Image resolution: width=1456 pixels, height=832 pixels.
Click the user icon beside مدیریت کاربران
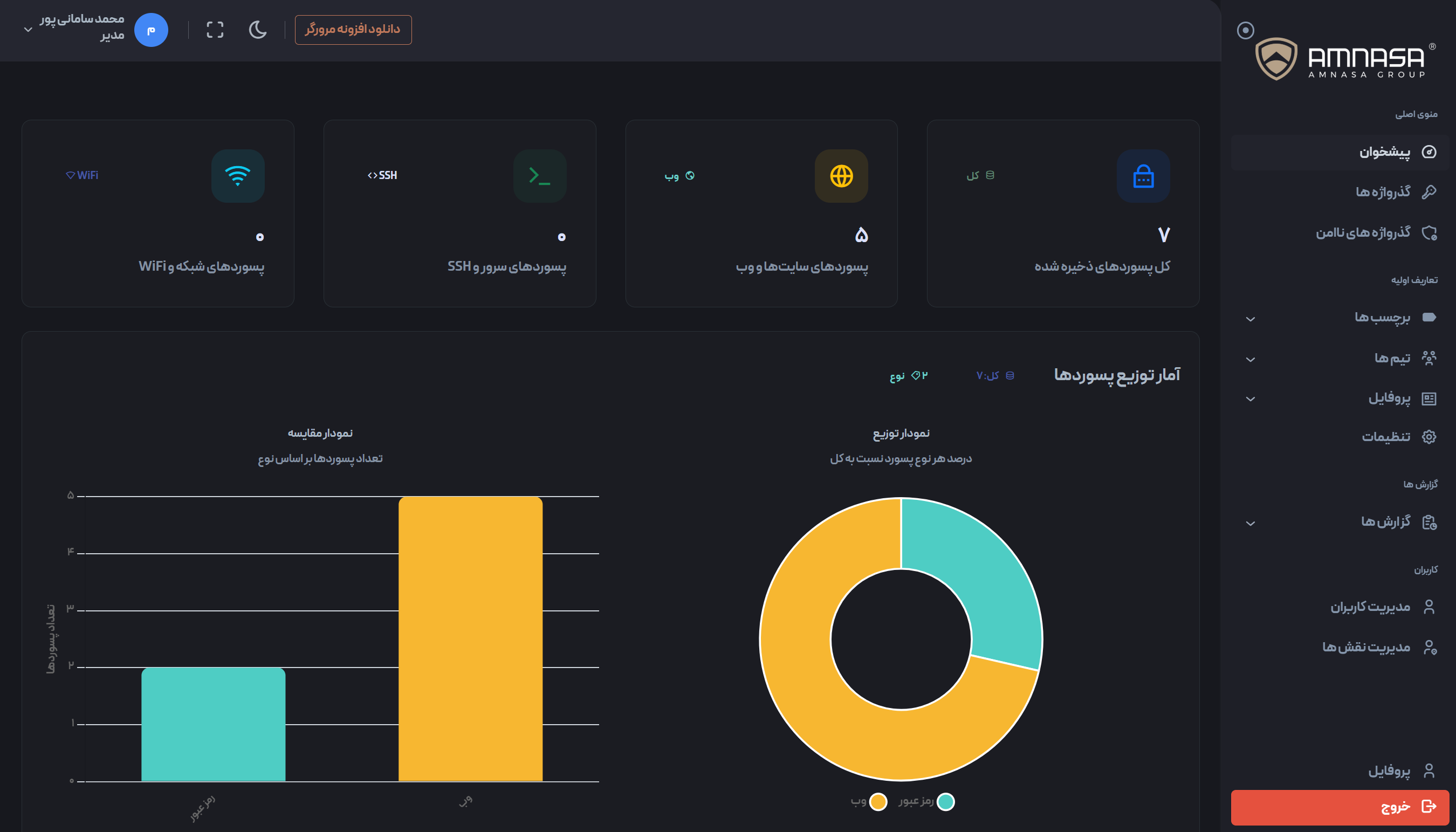pyautogui.click(x=1428, y=607)
